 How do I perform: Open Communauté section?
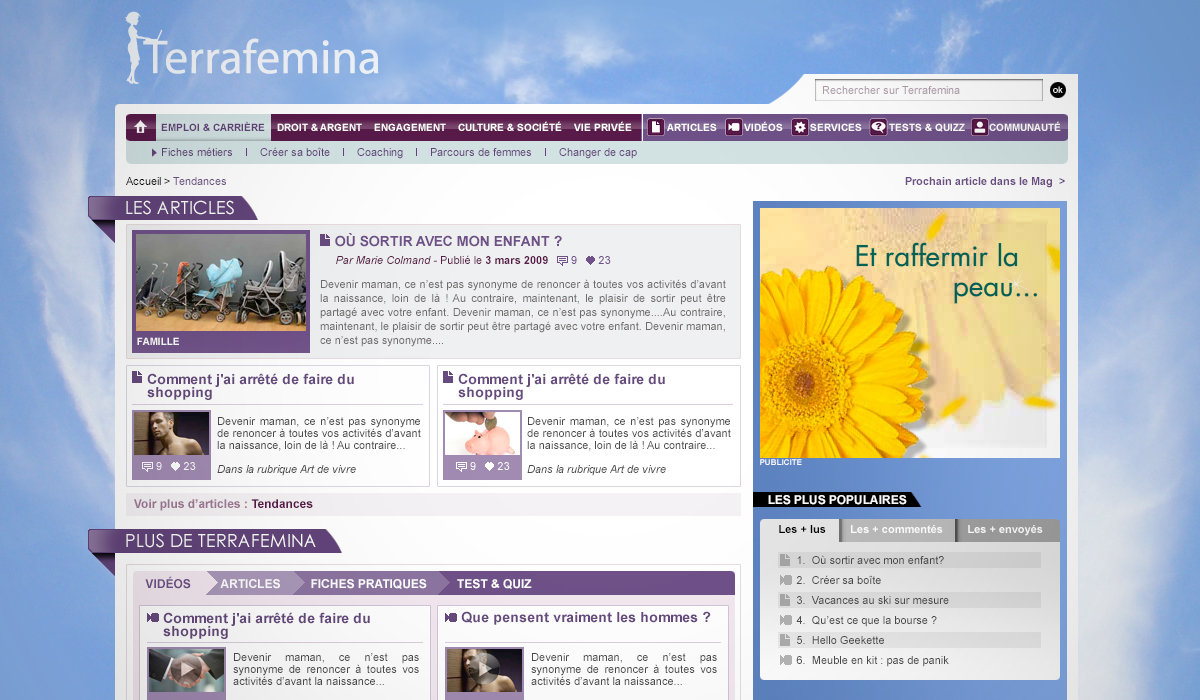[x=1025, y=127]
